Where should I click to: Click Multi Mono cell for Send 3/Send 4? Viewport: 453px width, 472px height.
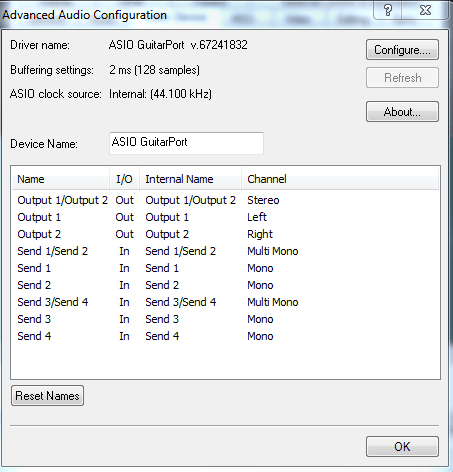point(273,302)
